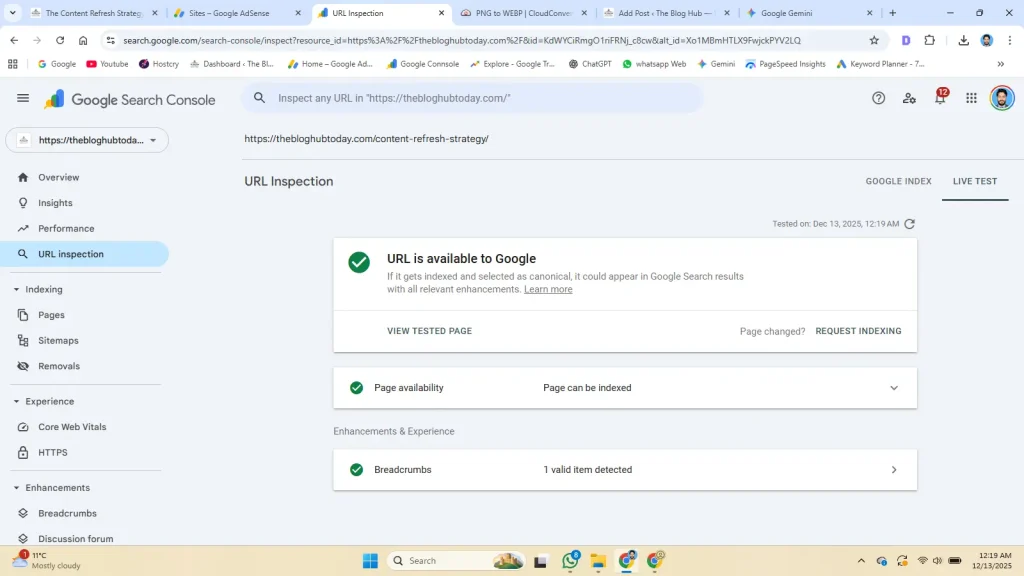Open the Learn more link
1024x576 pixels.
coord(548,288)
